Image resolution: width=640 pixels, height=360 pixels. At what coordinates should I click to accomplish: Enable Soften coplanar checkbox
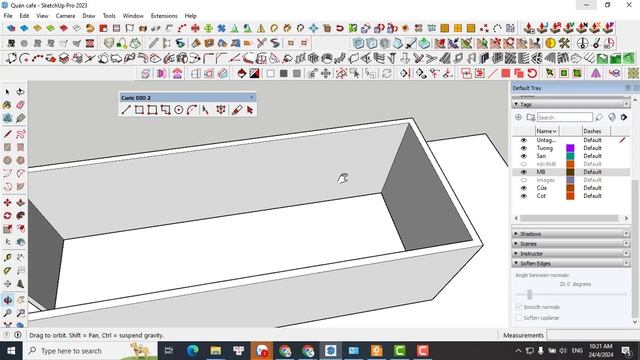click(x=519, y=317)
